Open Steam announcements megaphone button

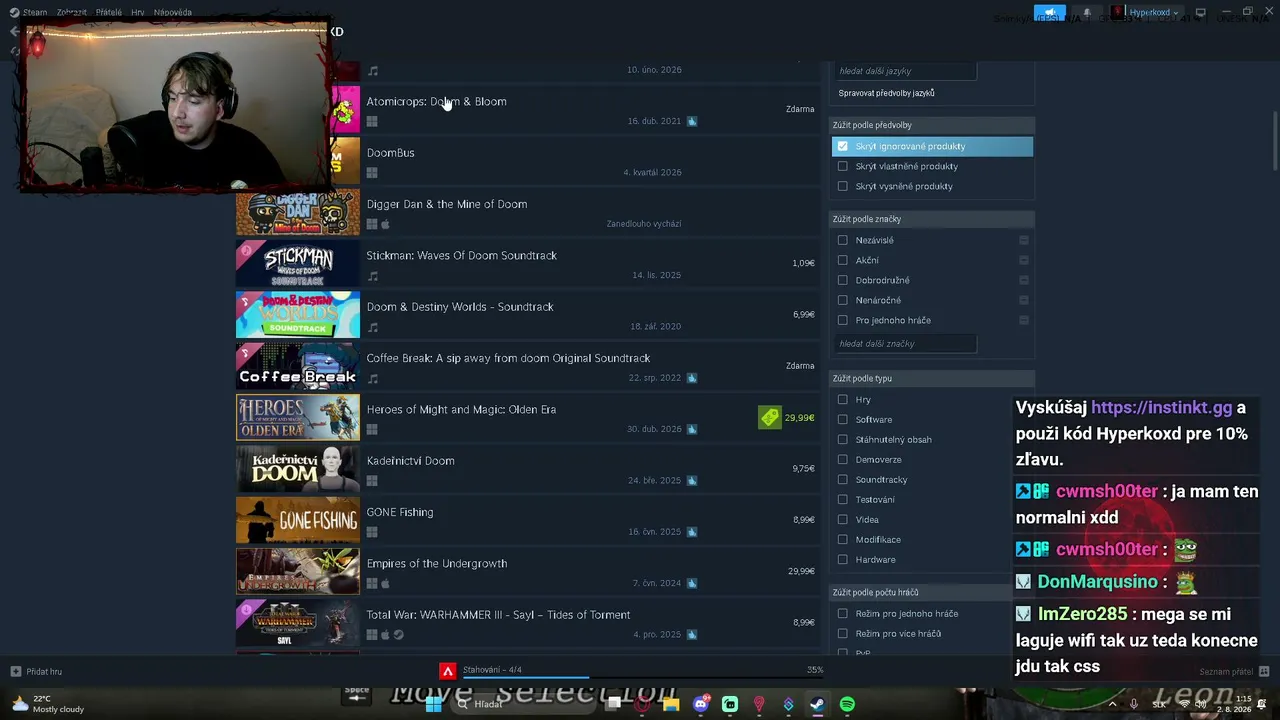coord(1049,13)
